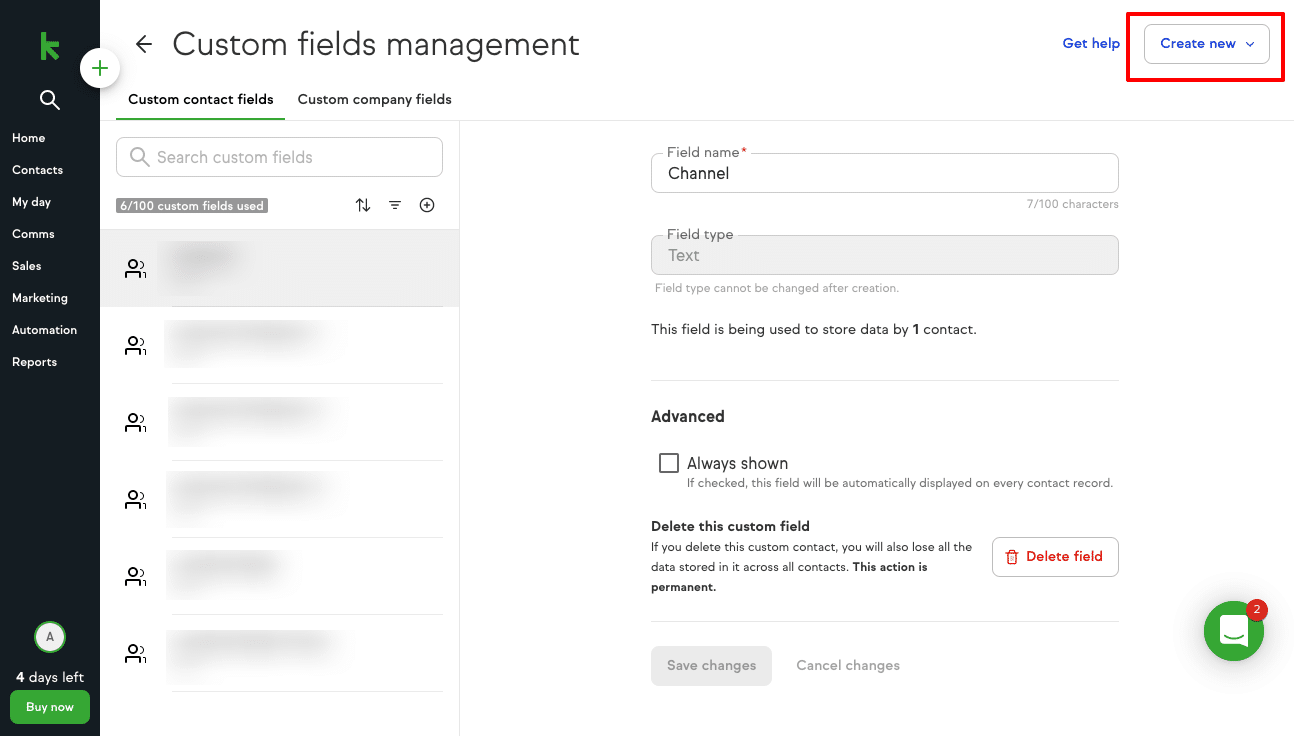
Task: Click Cancel changes
Action: [x=847, y=665]
